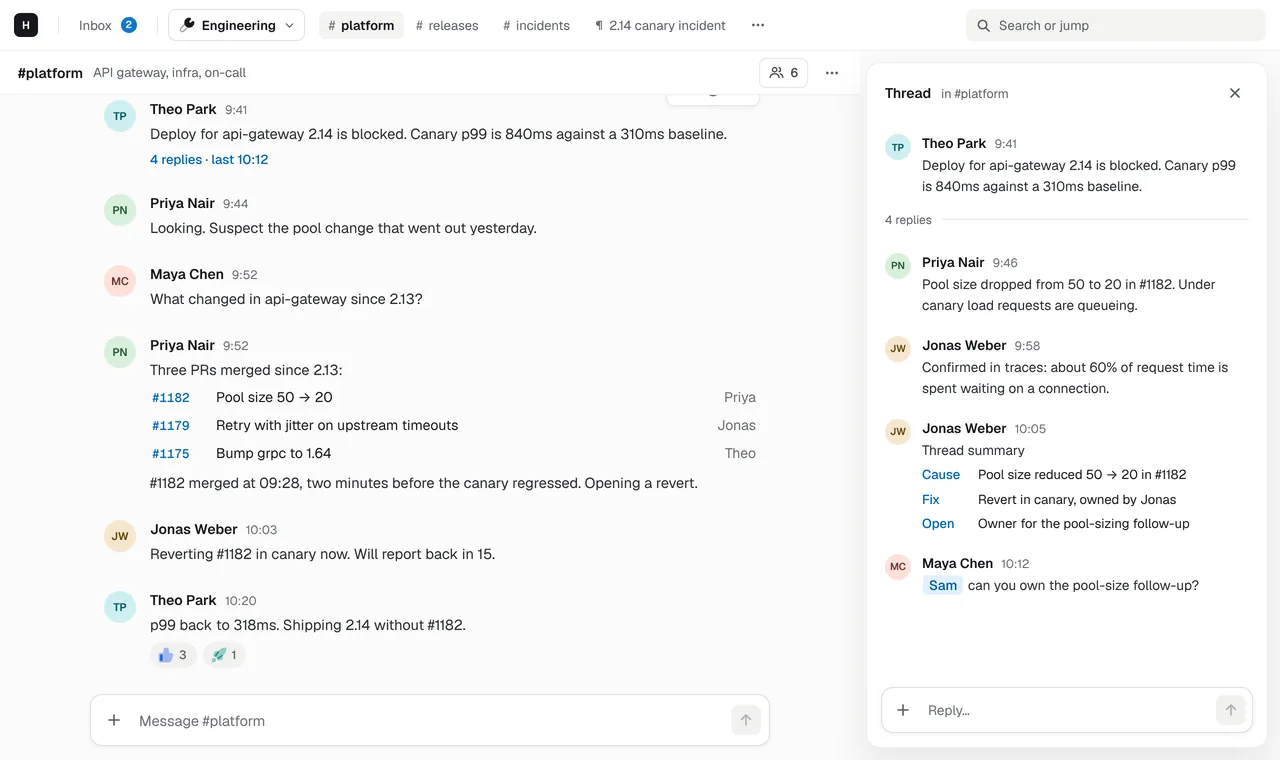This screenshot has height=760, width=1280.
Task: Open PR link #1182 in message
Action: [x=171, y=397]
